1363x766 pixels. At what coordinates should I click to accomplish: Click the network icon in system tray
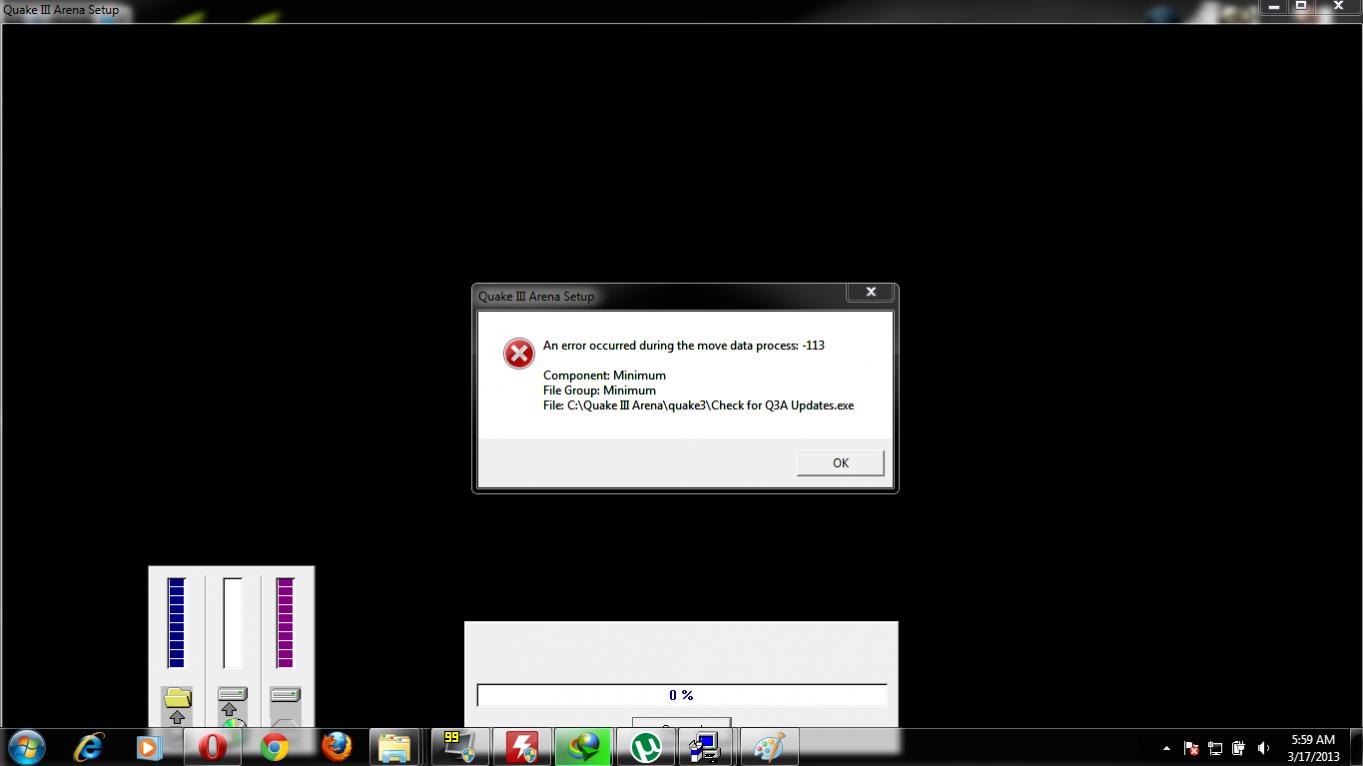(1215, 748)
